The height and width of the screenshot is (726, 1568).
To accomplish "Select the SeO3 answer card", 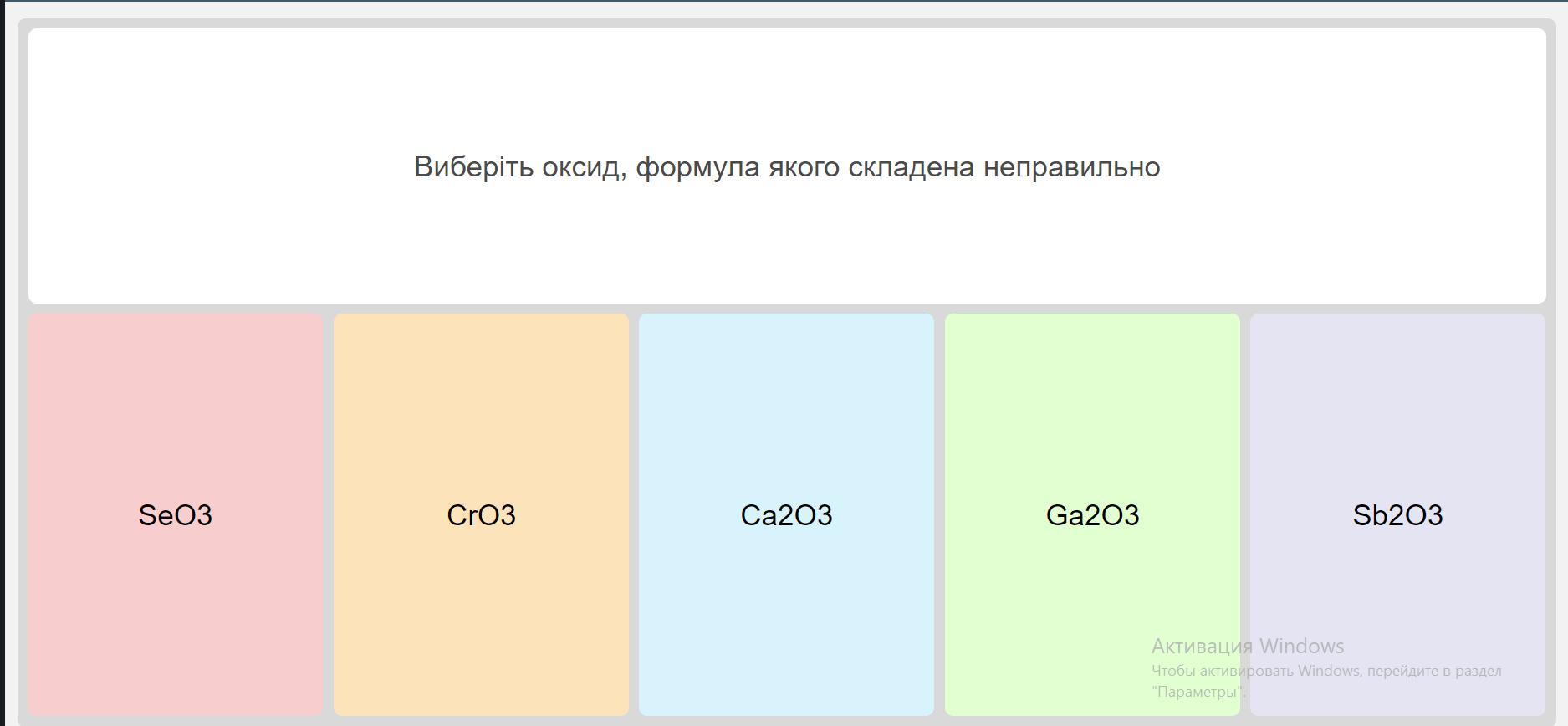I will pos(175,514).
